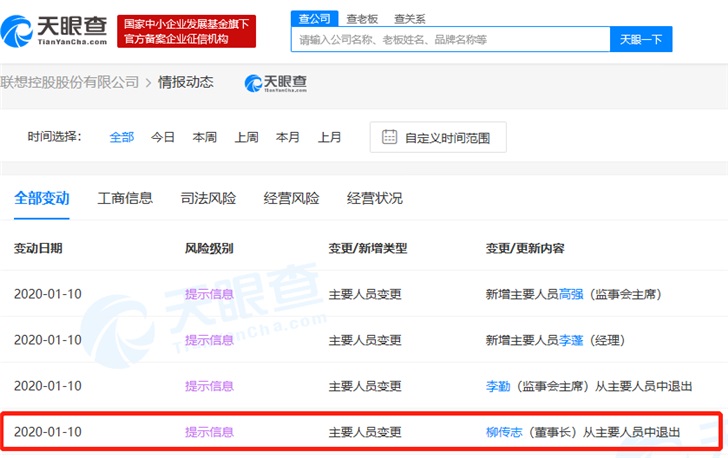This screenshot has height=458, width=728.
Task: Open the 自定义时间范围 date range picker
Action: (x=438, y=137)
